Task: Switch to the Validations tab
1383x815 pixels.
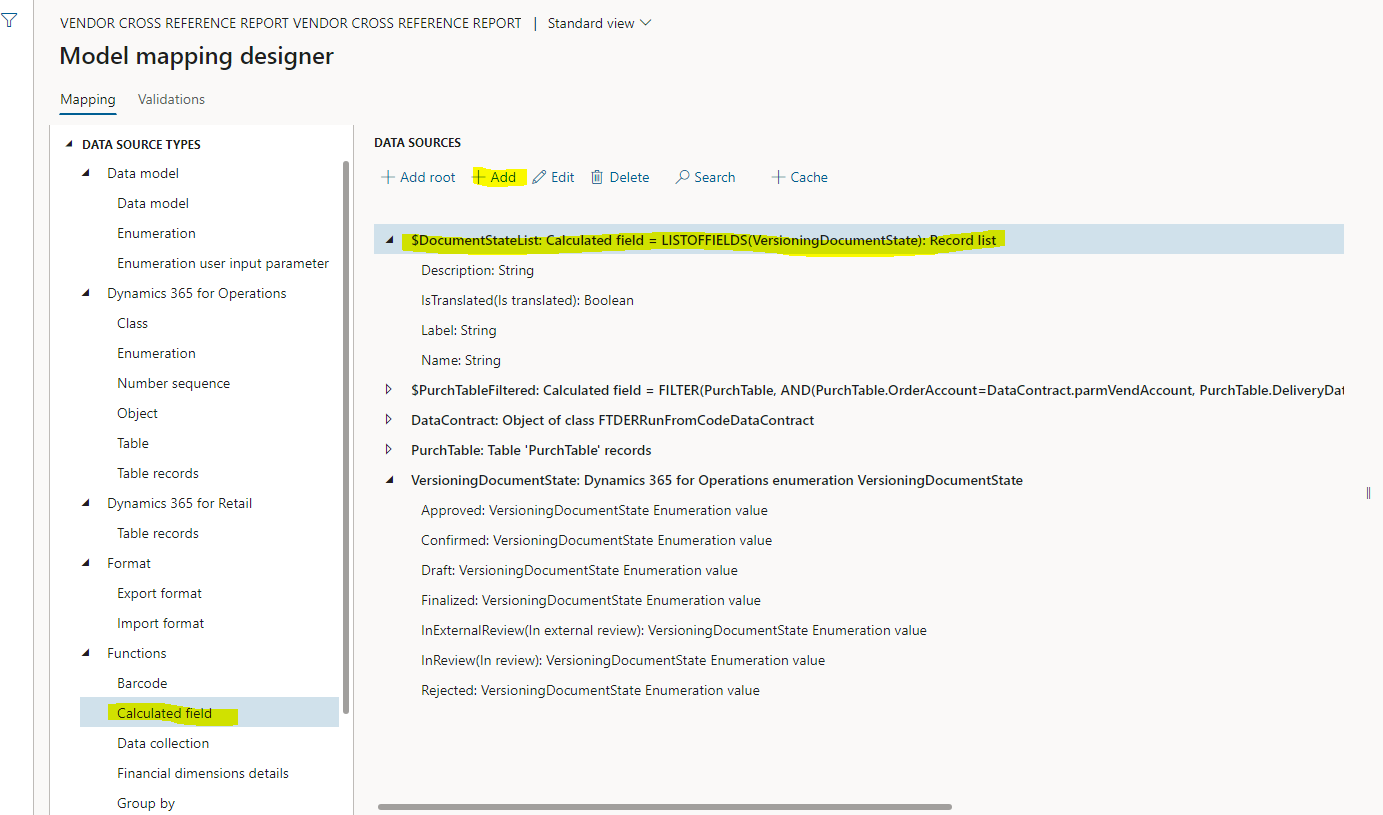Action: (171, 99)
